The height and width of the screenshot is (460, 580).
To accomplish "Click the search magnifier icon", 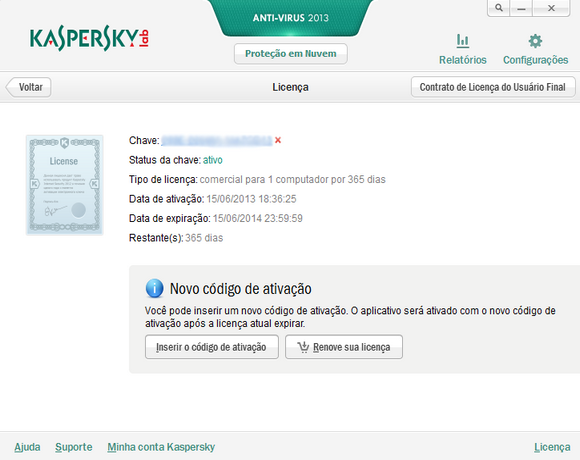I will point(499,8).
